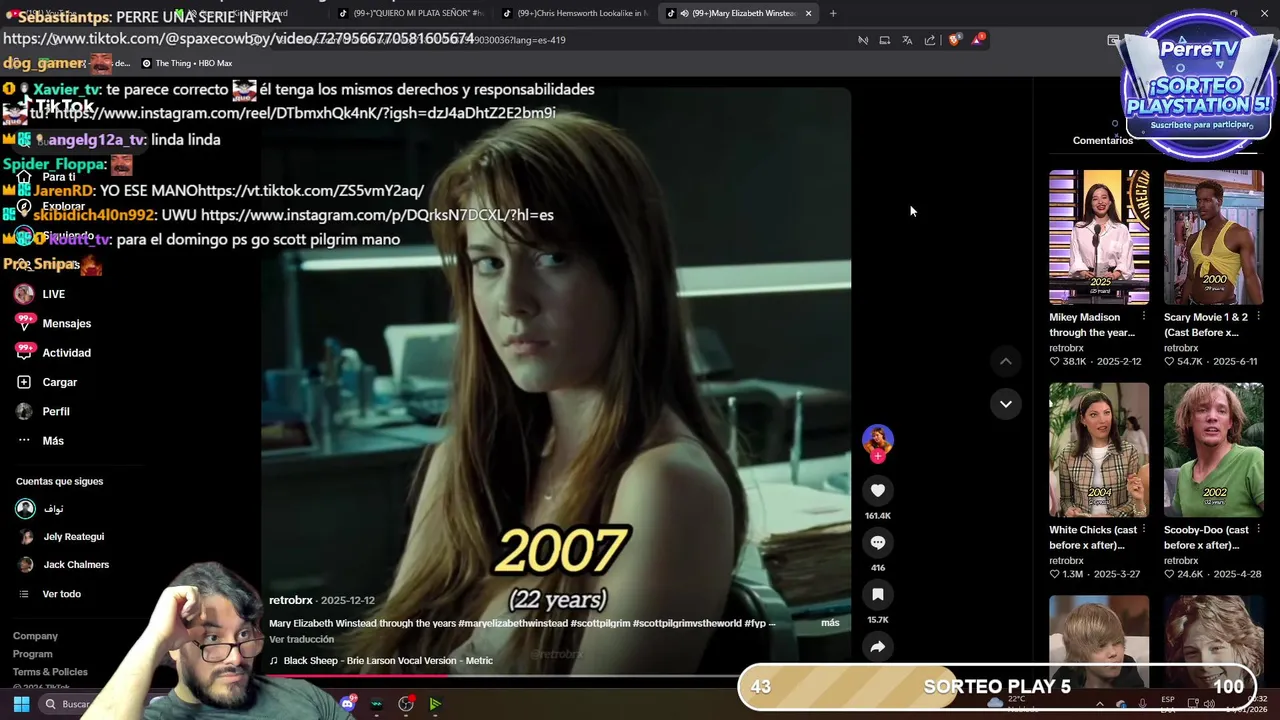Like the video with the heart icon
This screenshot has height=720, width=1280.
[x=877, y=490]
